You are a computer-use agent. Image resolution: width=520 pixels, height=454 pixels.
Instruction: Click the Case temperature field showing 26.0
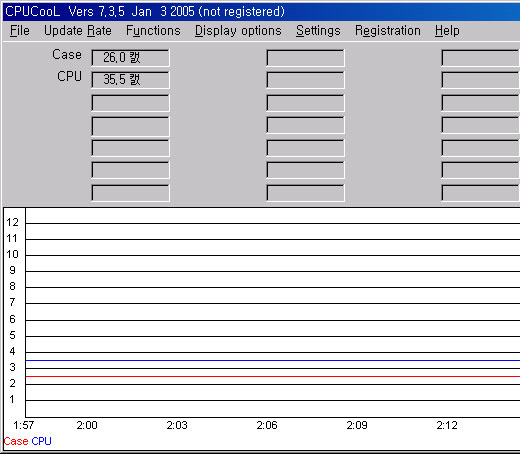click(x=130, y=58)
